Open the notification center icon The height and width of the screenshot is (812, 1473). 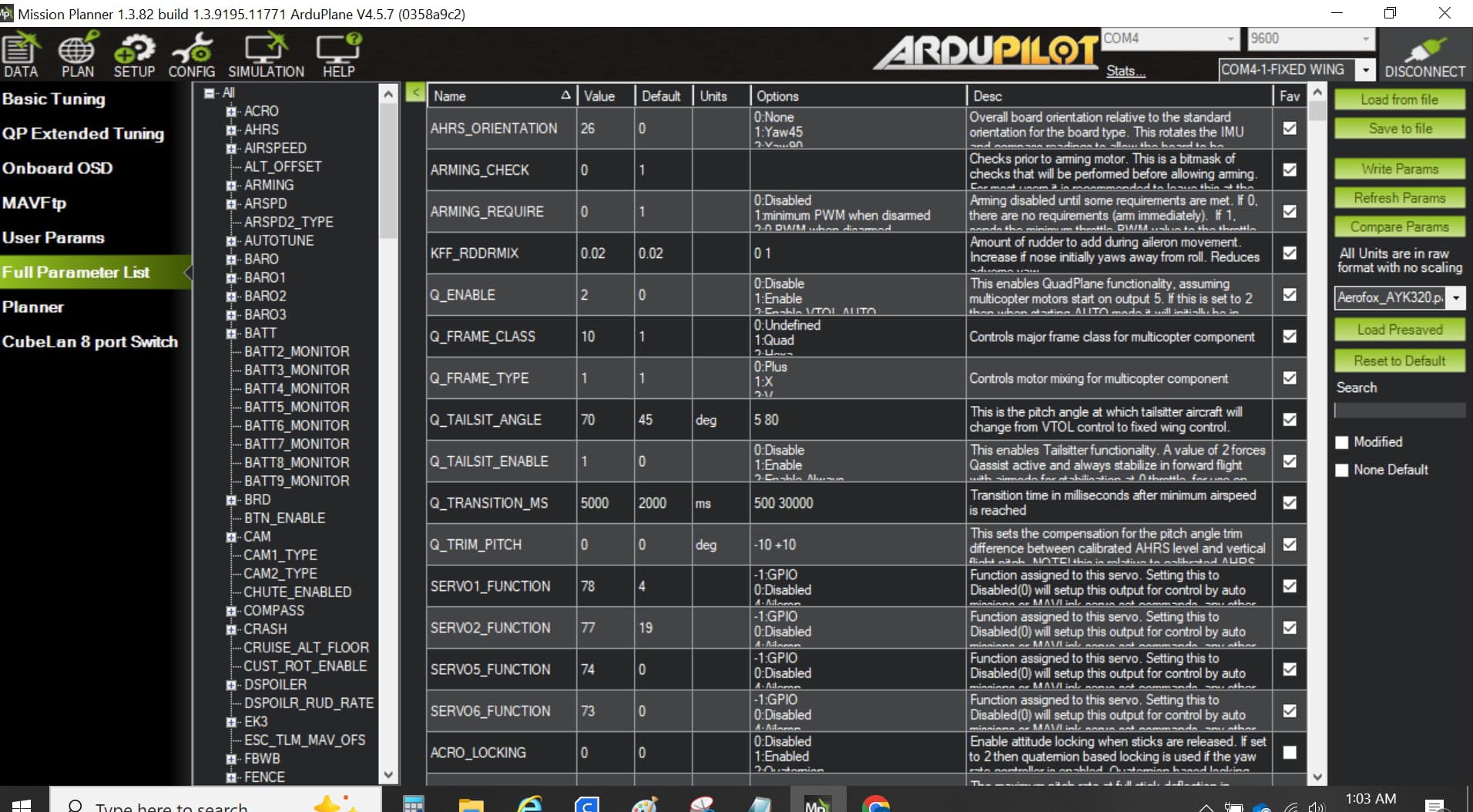1434,806
